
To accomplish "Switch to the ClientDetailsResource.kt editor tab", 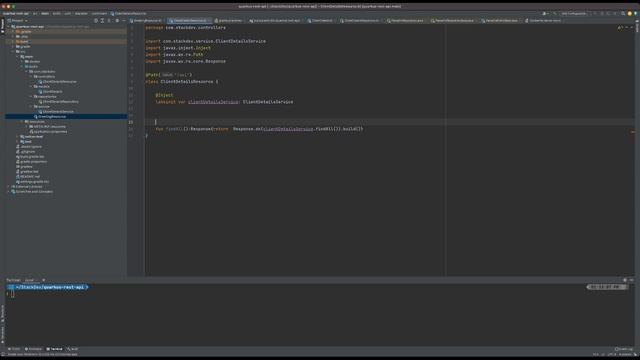I will click(190, 20).
